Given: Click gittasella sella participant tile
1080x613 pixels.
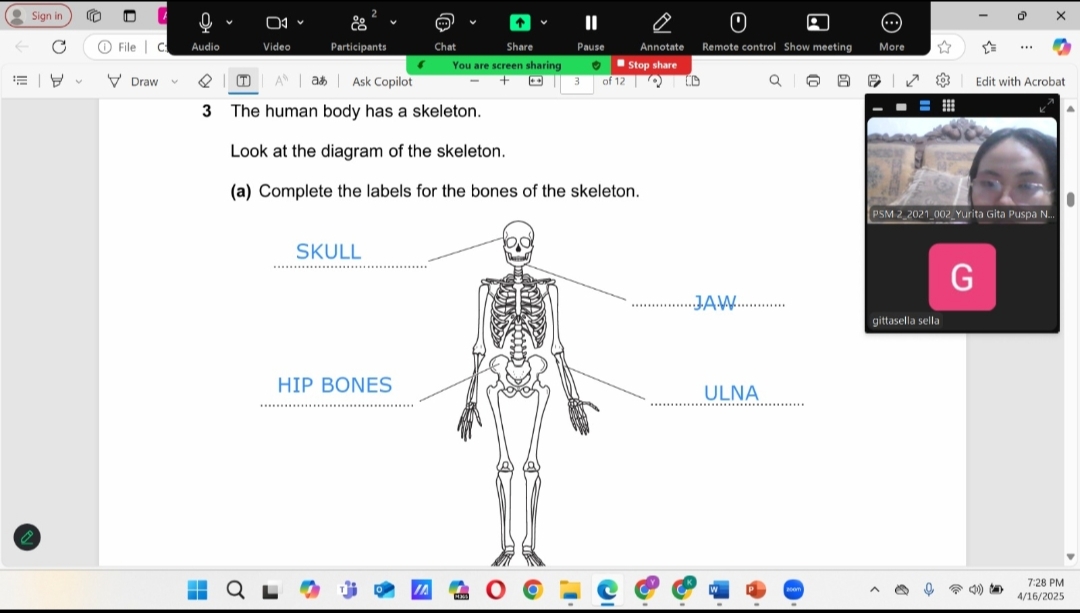Looking at the screenshot, I should coord(962,278).
